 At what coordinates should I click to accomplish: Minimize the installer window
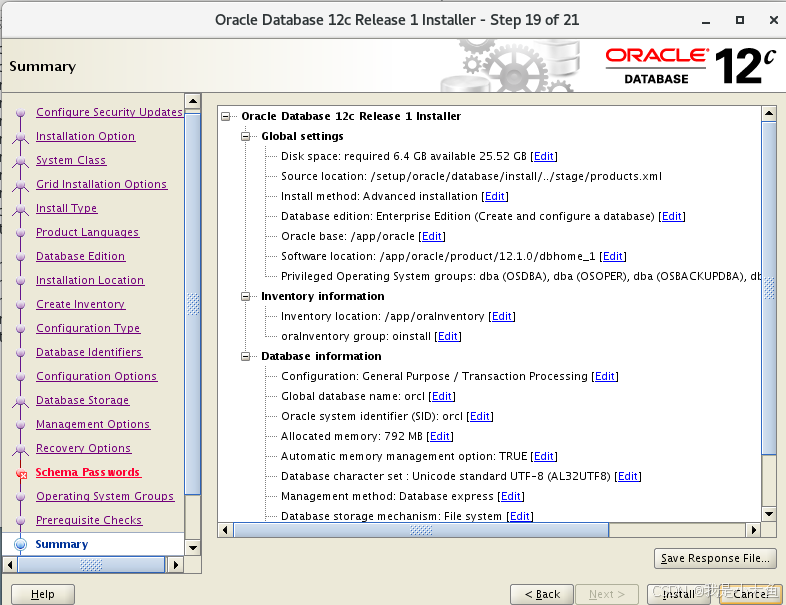pyautogui.click(x=706, y=21)
